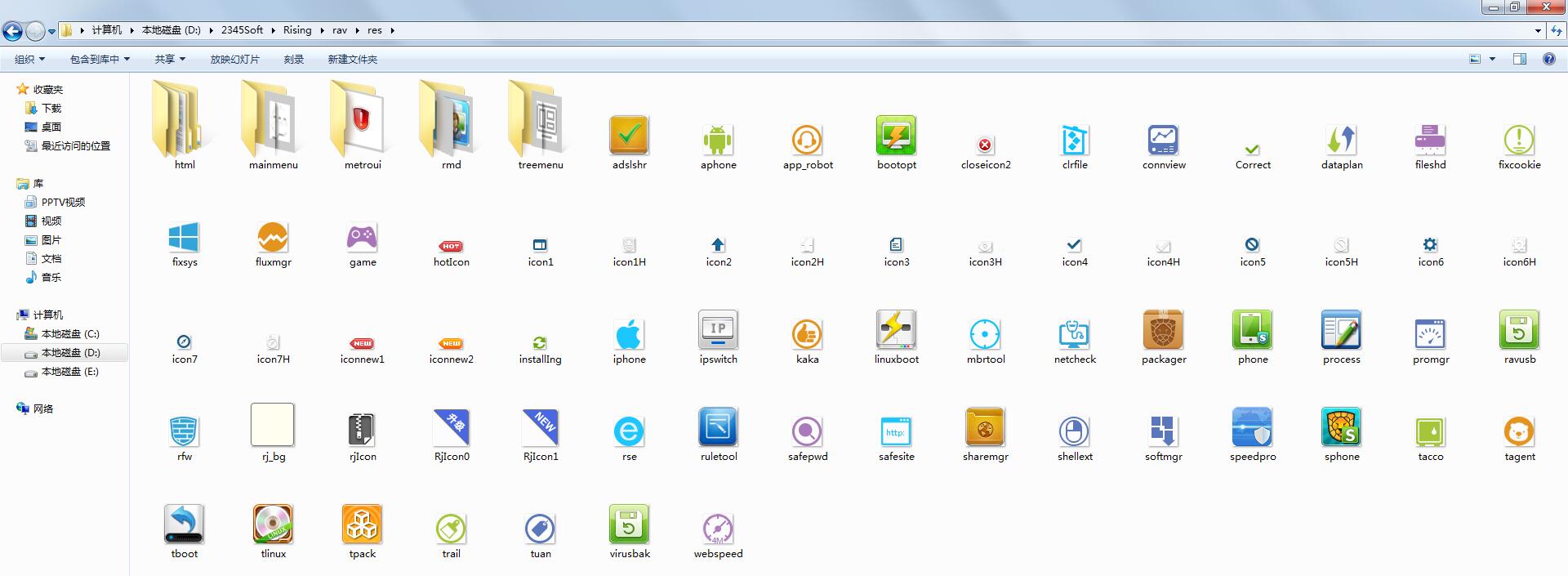Click the packager box icon
The height and width of the screenshot is (576, 1568).
[x=1163, y=331]
